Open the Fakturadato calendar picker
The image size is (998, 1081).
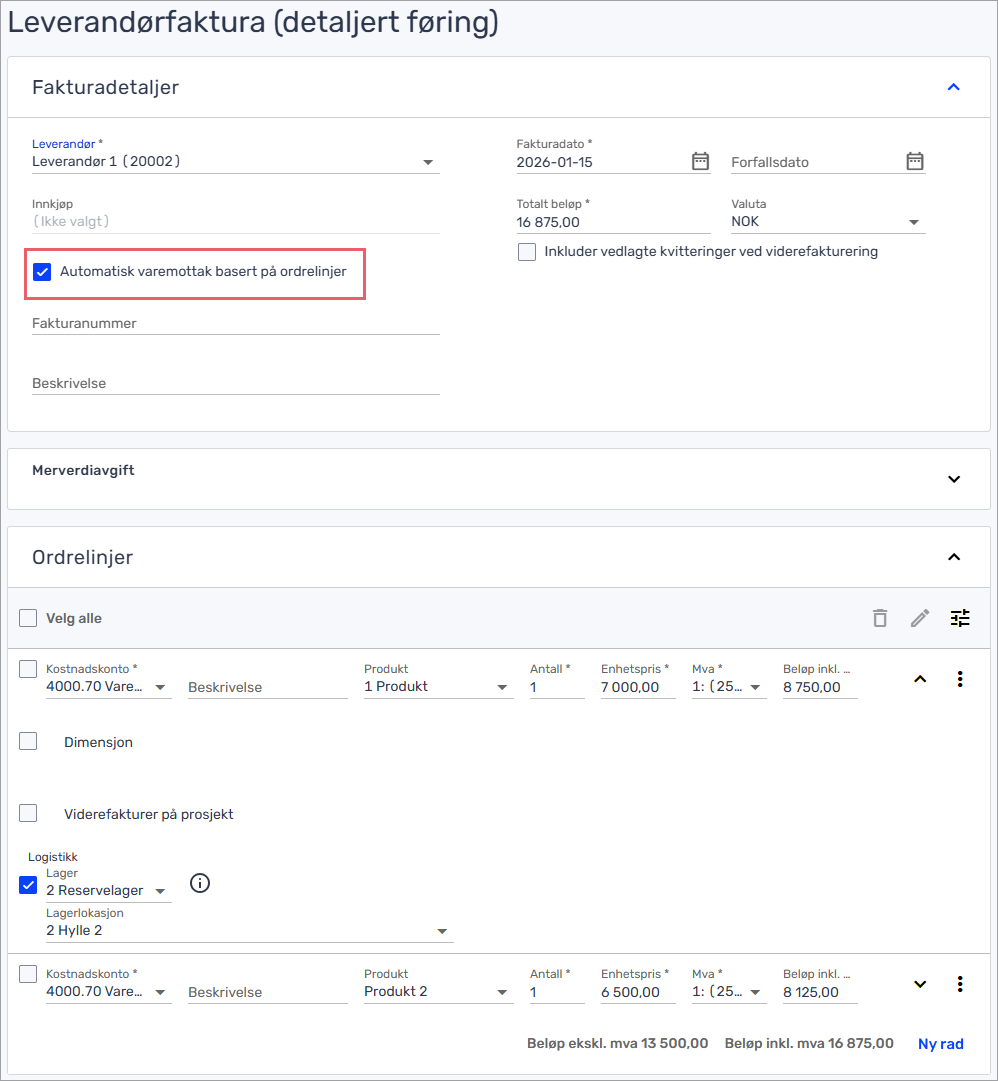pos(700,161)
